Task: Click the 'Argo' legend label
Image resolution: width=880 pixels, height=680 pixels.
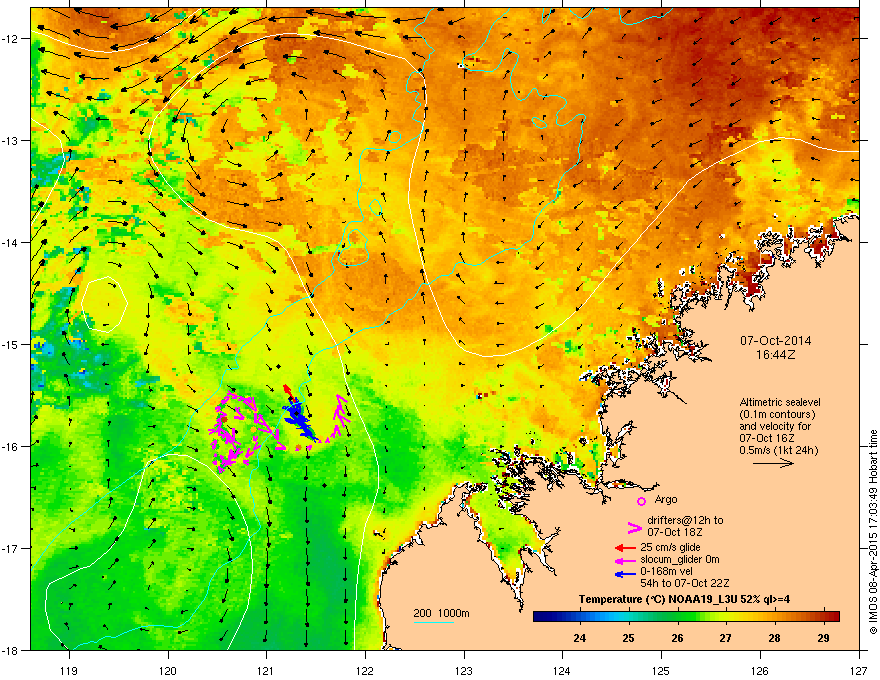Action: coord(666,499)
